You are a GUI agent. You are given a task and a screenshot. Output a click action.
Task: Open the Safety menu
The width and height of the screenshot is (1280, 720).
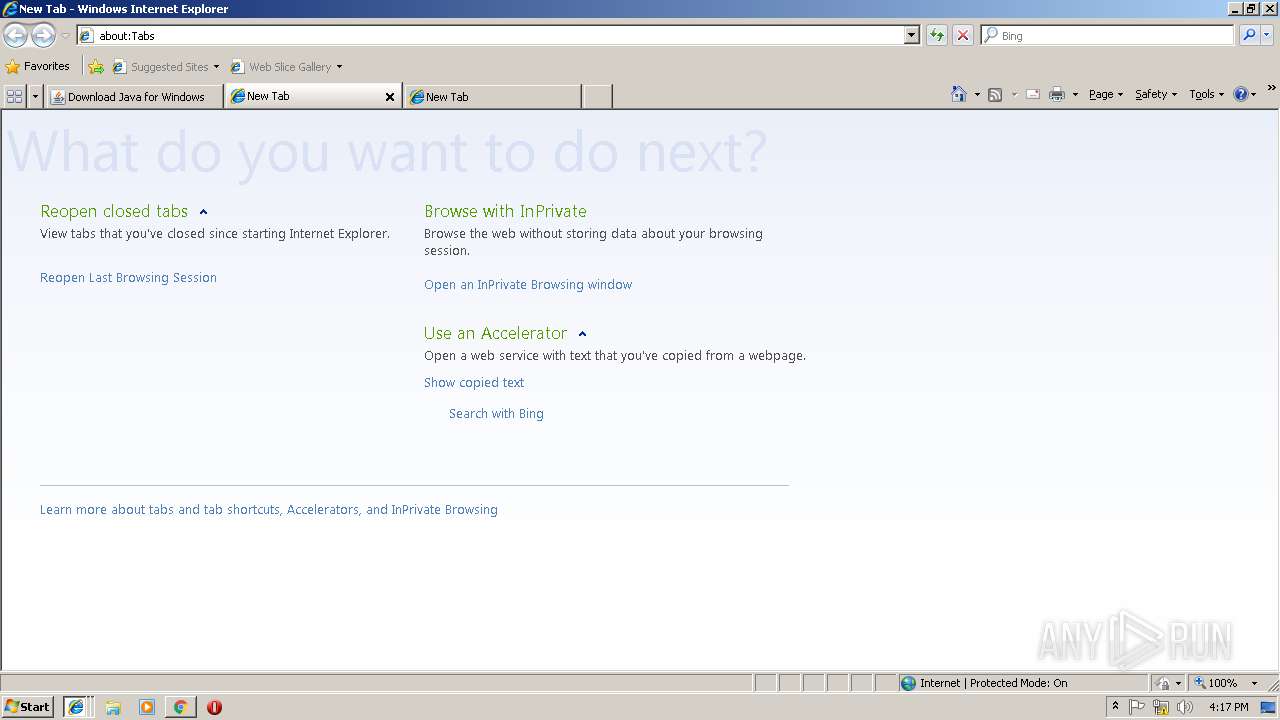coord(1156,94)
